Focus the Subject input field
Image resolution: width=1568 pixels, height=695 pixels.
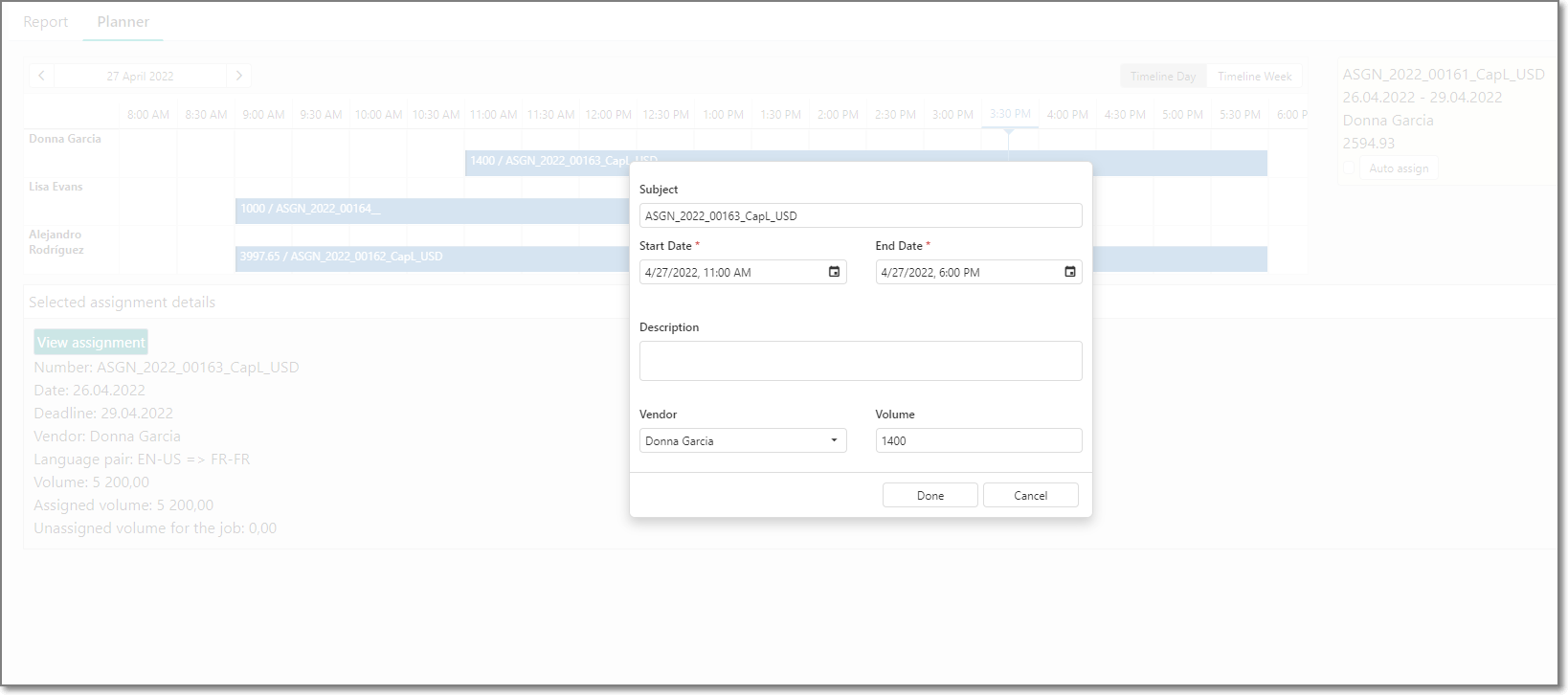pos(861,215)
